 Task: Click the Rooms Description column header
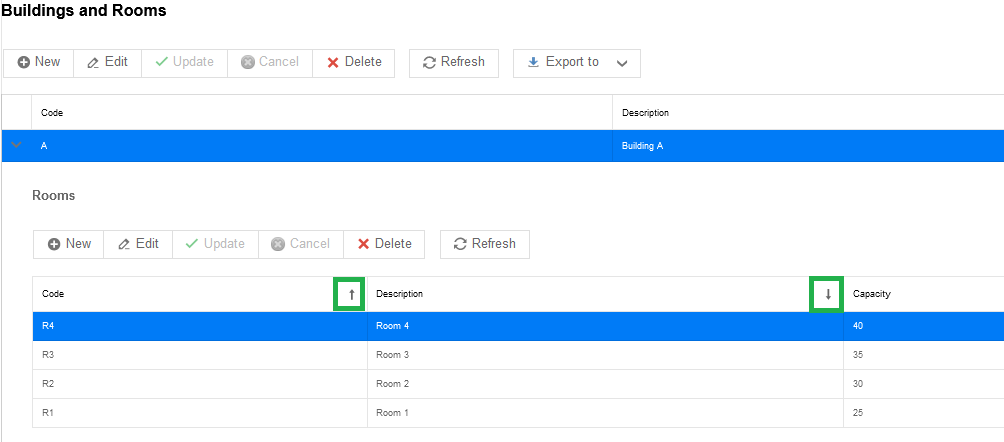pyautogui.click(x=605, y=294)
